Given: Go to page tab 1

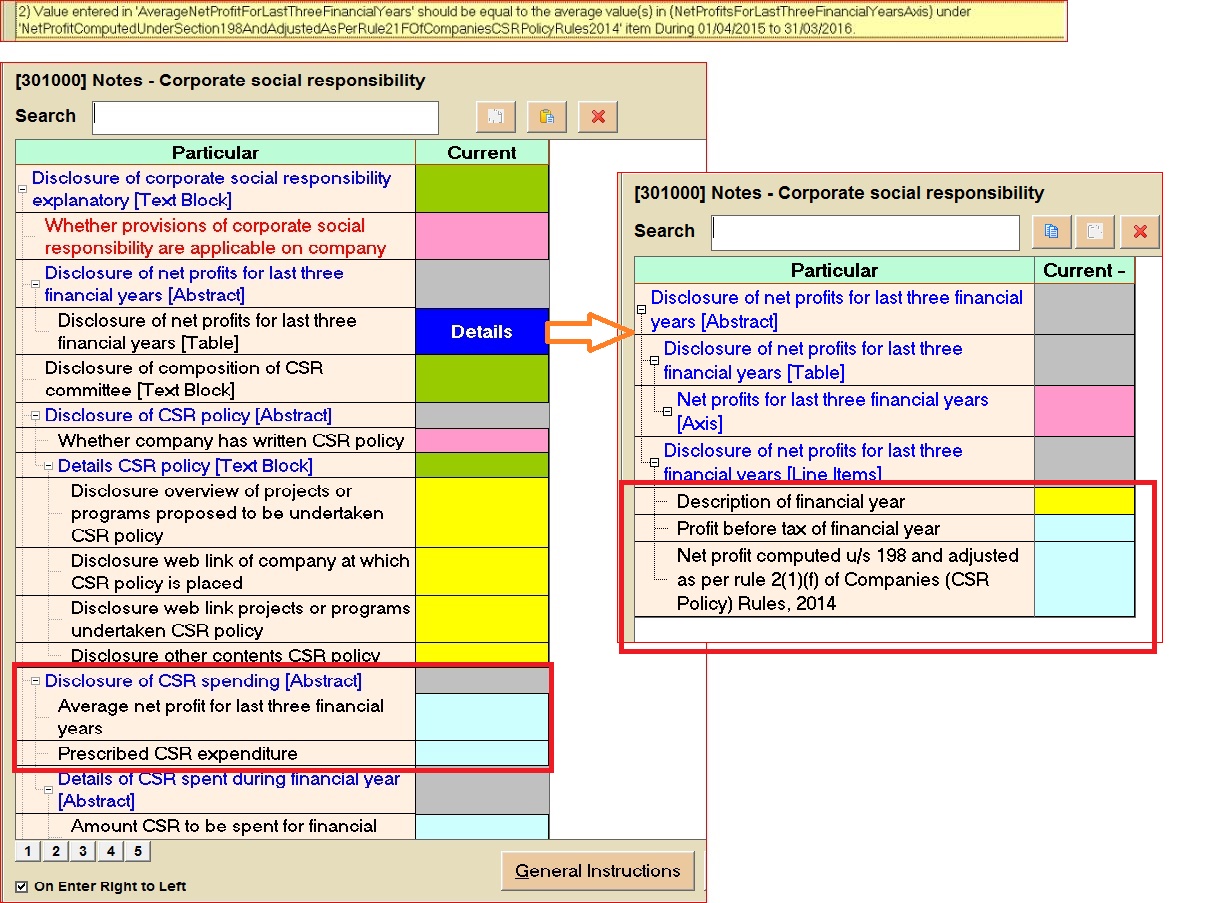Looking at the screenshot, I should 28,852.
